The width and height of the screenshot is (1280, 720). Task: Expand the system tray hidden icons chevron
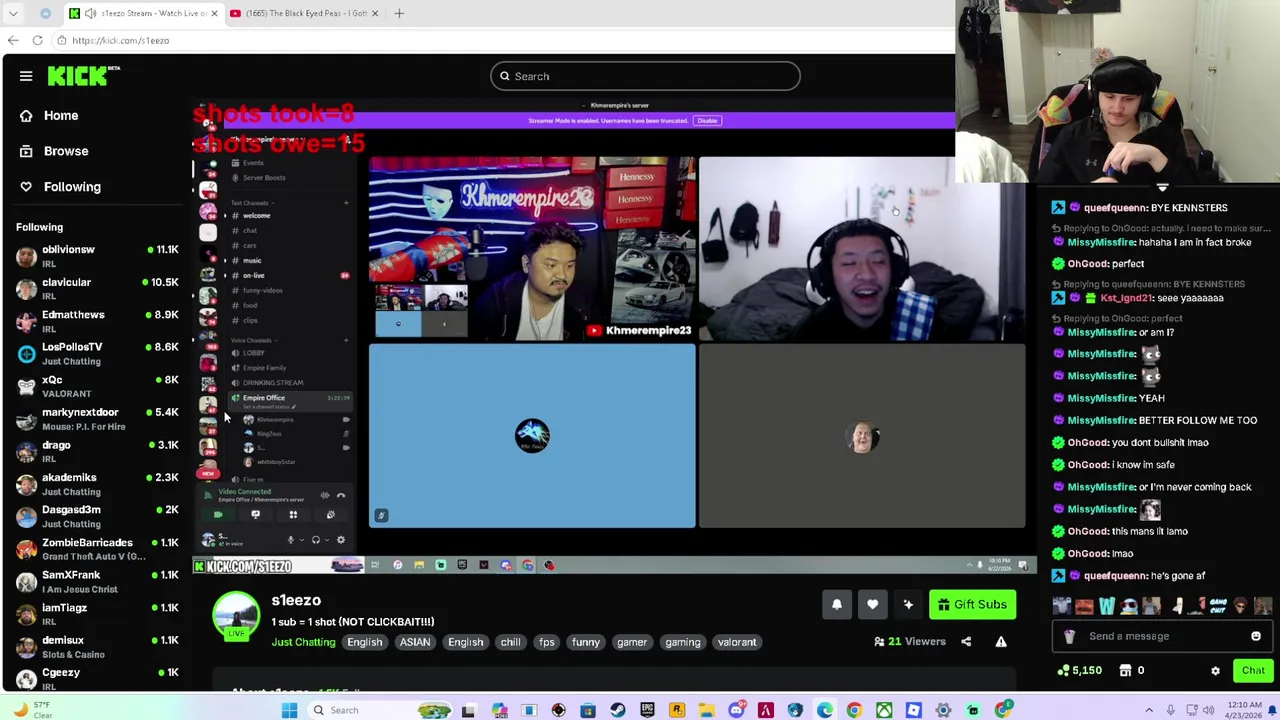1149,710
